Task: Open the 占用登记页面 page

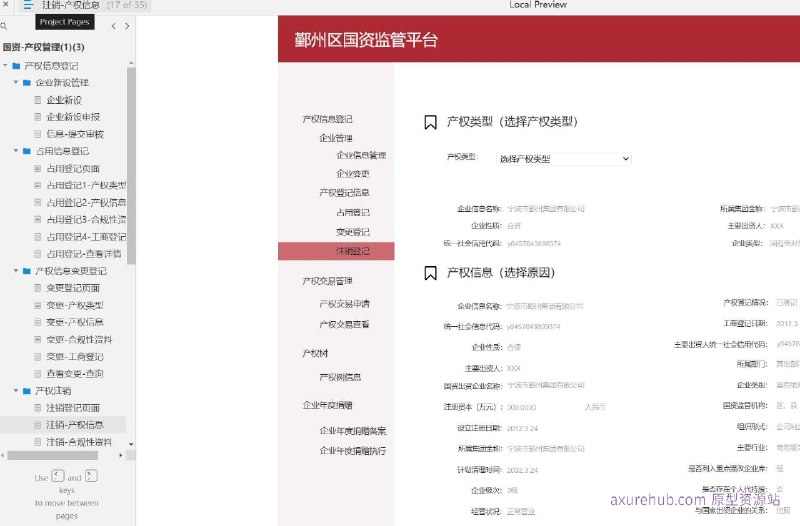Action: click(73, 168)
